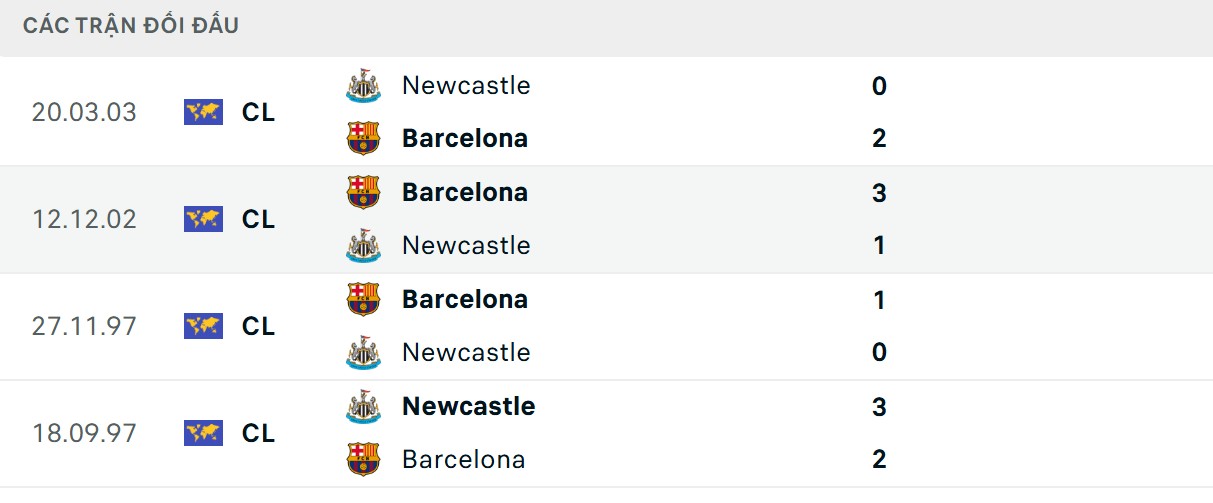This screenshot has height=503, width=1213.
Task: Click Newcastle crest in 20.03.03 match
Action: click(x=363, y=86)
